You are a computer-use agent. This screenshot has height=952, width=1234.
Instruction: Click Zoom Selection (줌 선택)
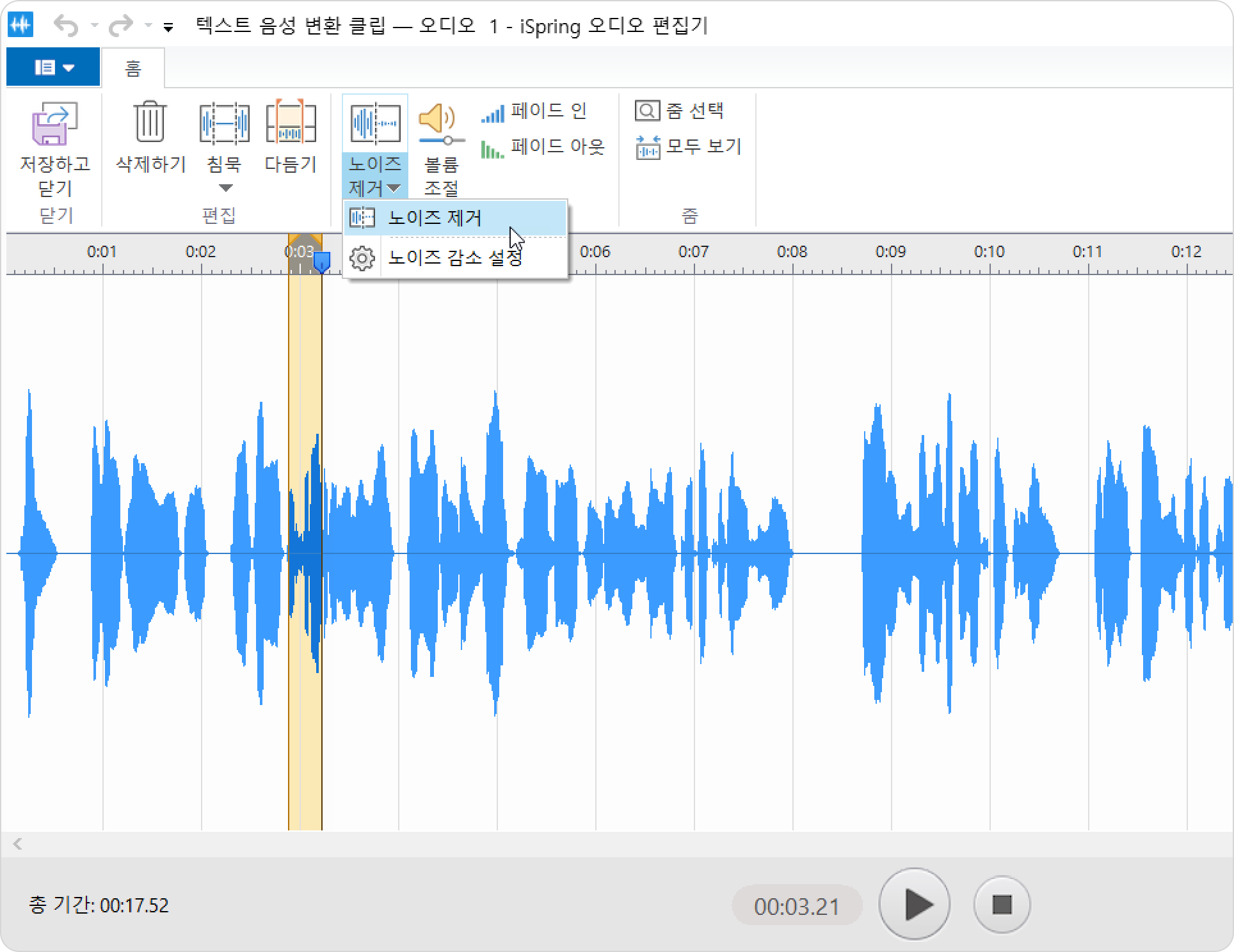coord(679,111)
